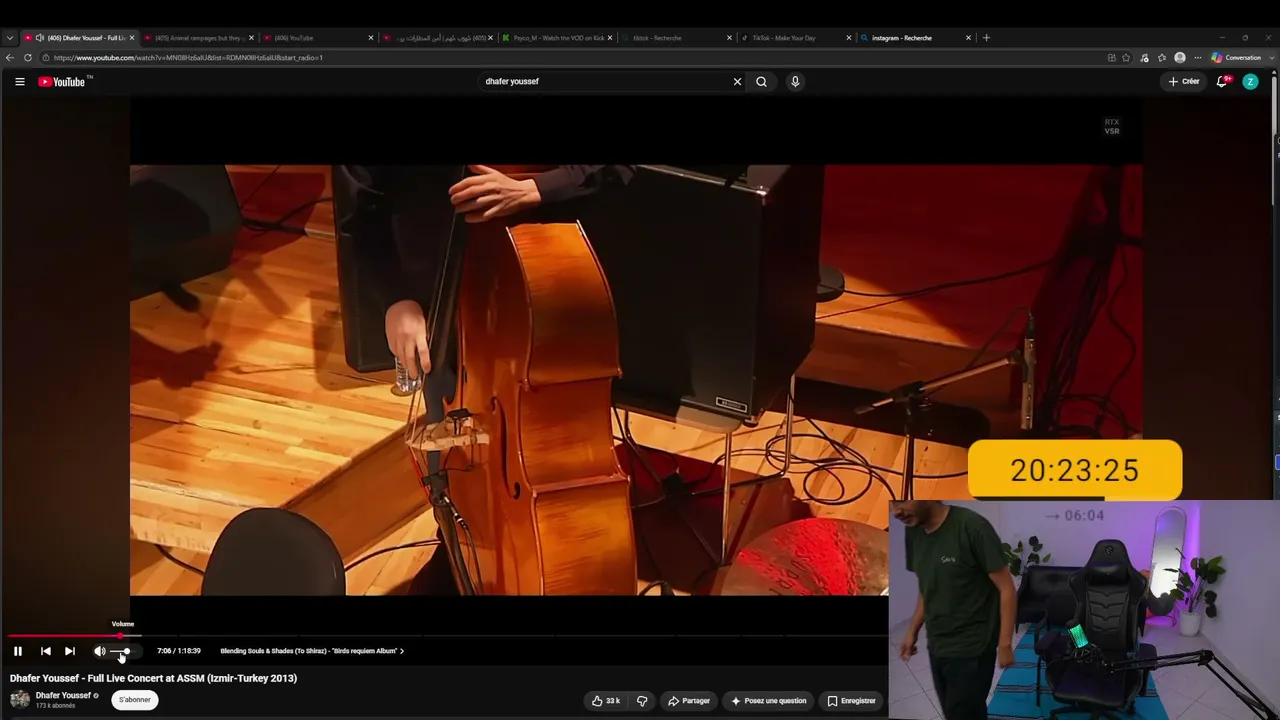Switch to the 'Animal rampages' tab
The image size is (1280, 720).
[x=198, y=38]
